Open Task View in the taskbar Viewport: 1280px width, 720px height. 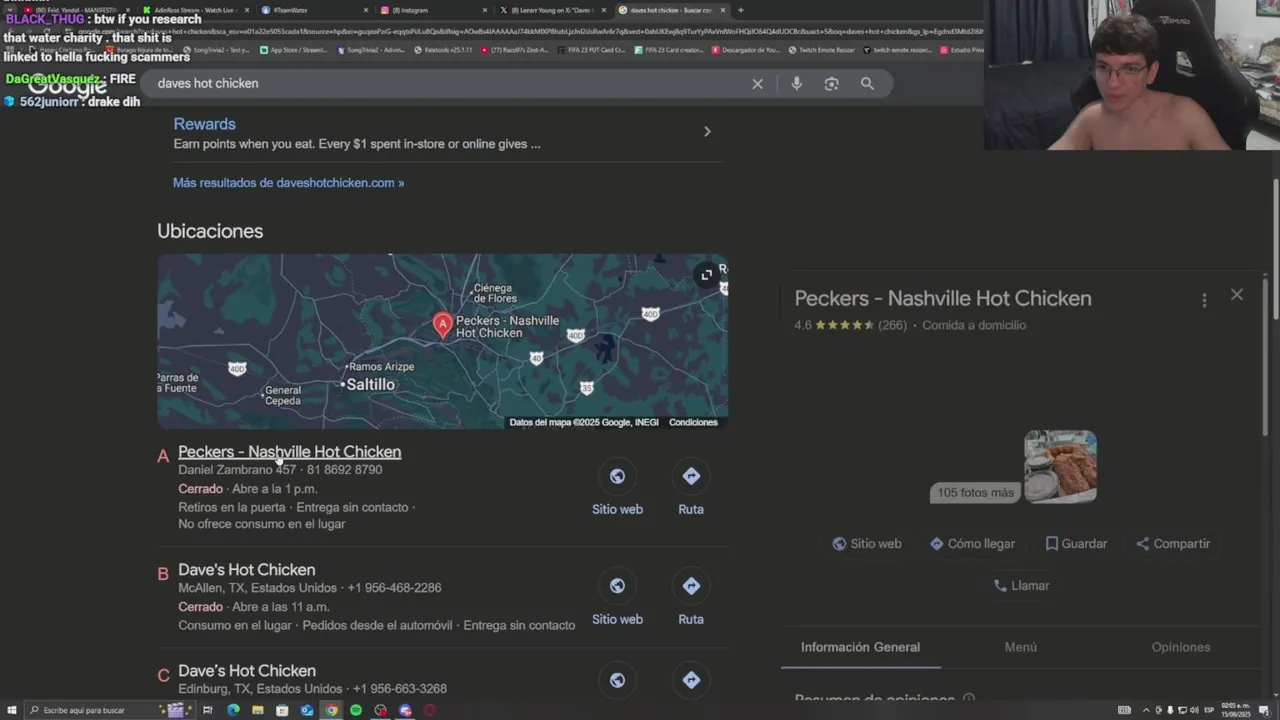point(208,710)
